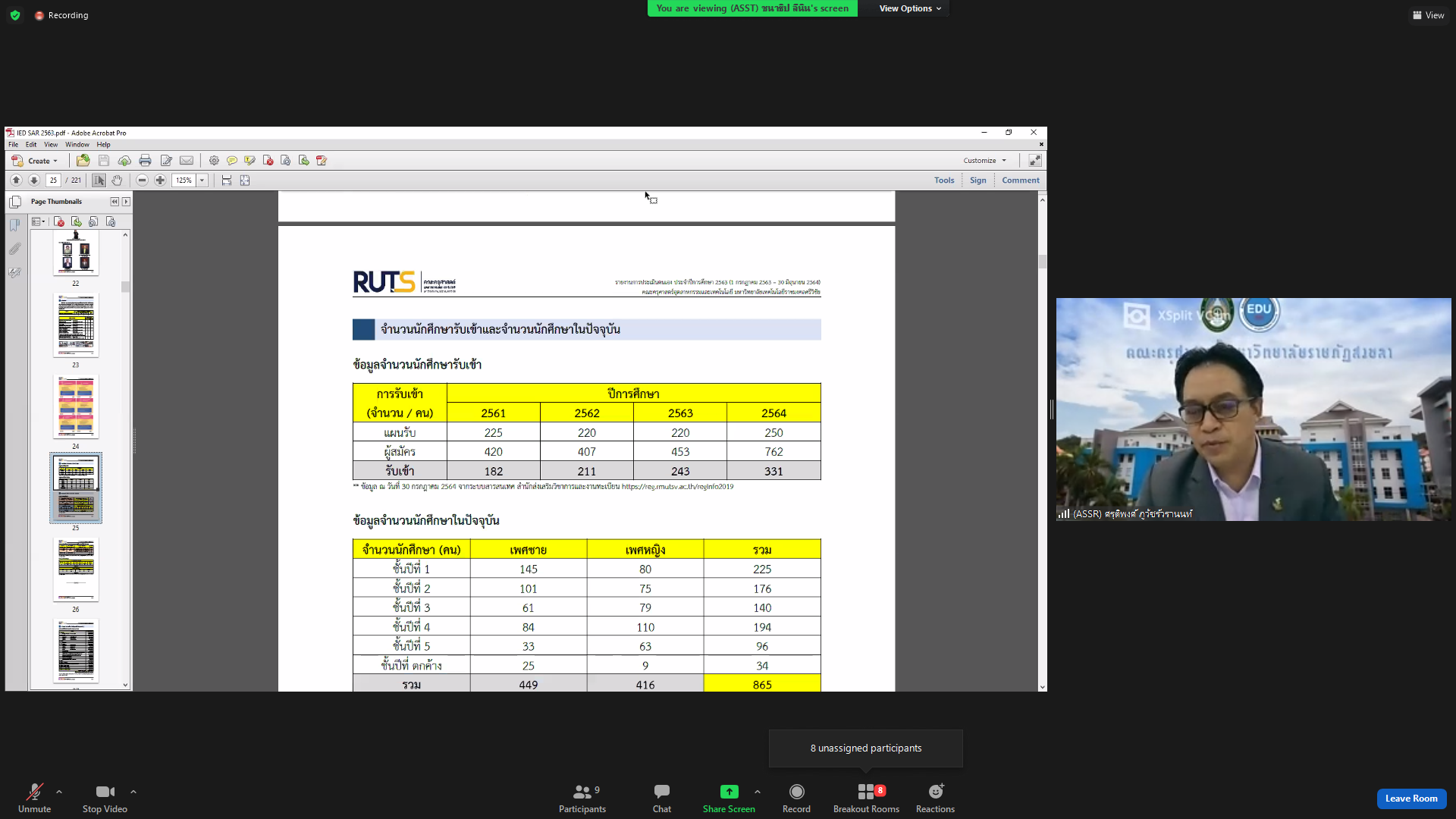Print the PDF using the printer icon
This screenshot has height=819, width=1456.
coord(145,161)
